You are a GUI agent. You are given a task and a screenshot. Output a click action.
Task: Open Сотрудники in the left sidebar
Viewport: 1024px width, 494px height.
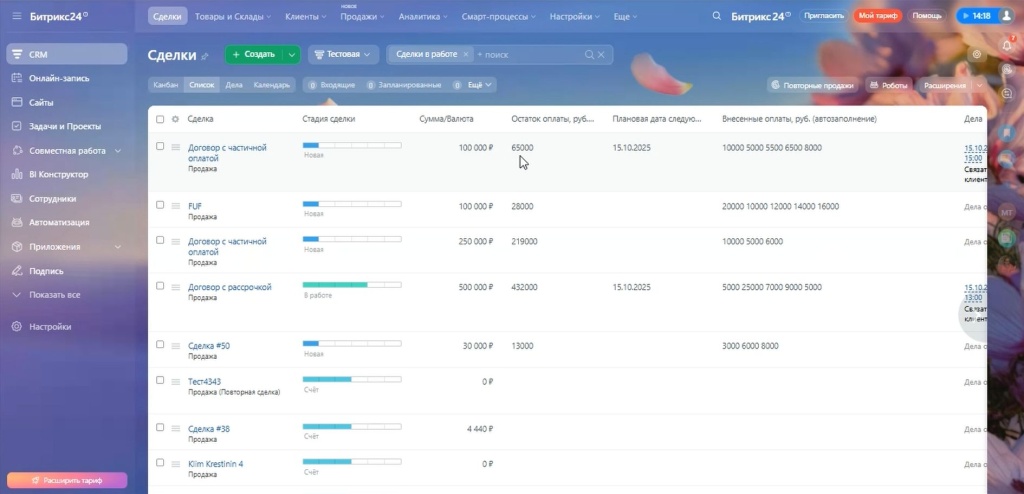pos(52,198)
